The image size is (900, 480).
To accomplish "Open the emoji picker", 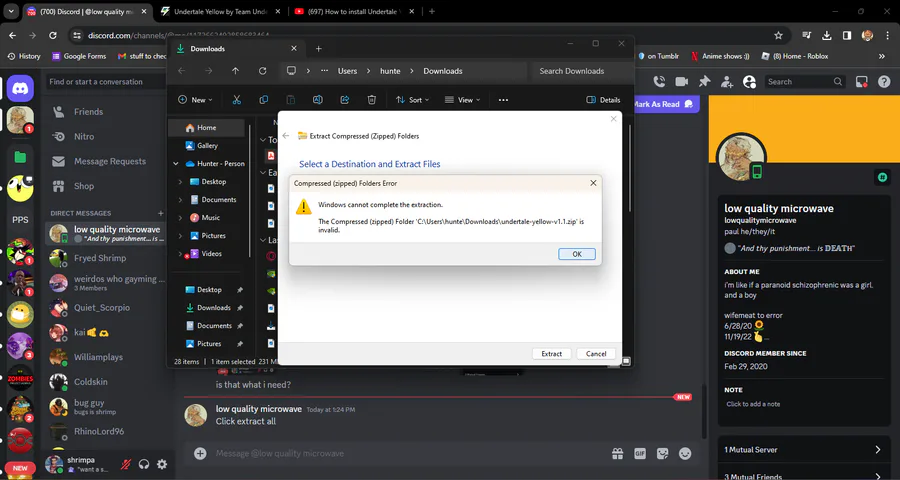I will [685, 454].
